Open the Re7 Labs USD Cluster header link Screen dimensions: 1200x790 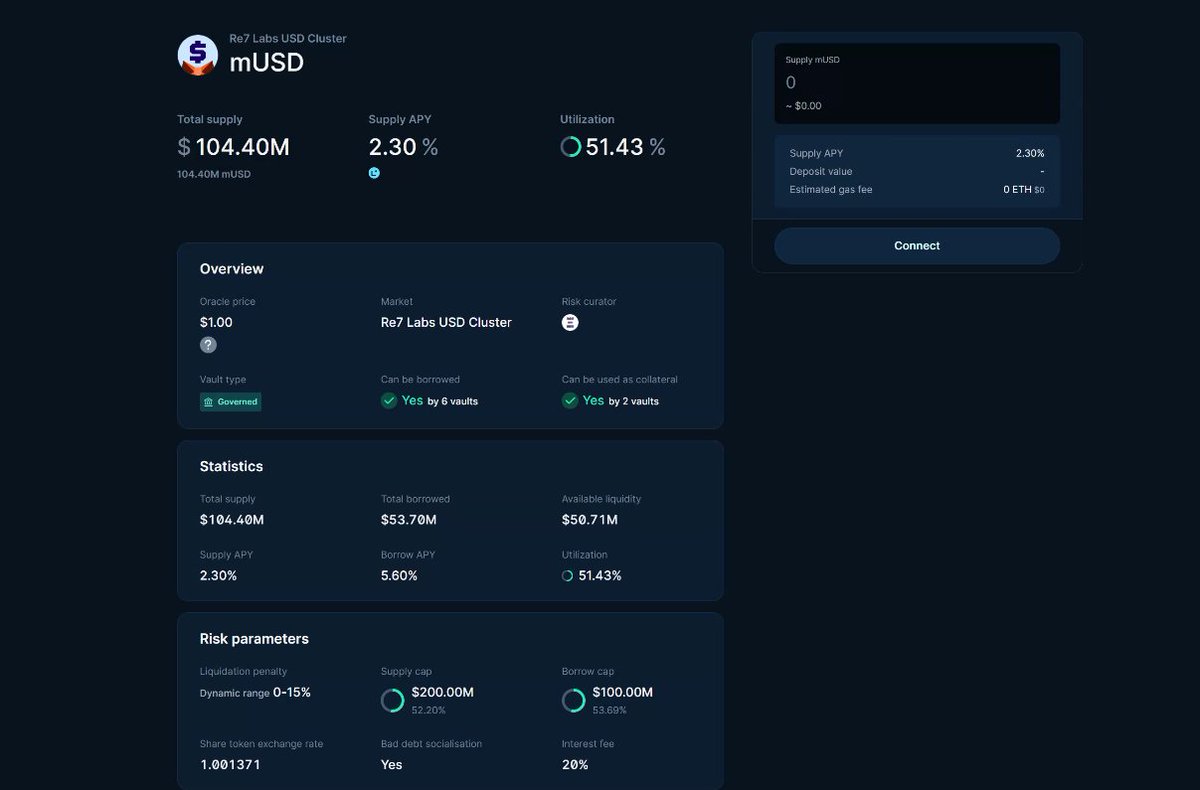point(288,39)
